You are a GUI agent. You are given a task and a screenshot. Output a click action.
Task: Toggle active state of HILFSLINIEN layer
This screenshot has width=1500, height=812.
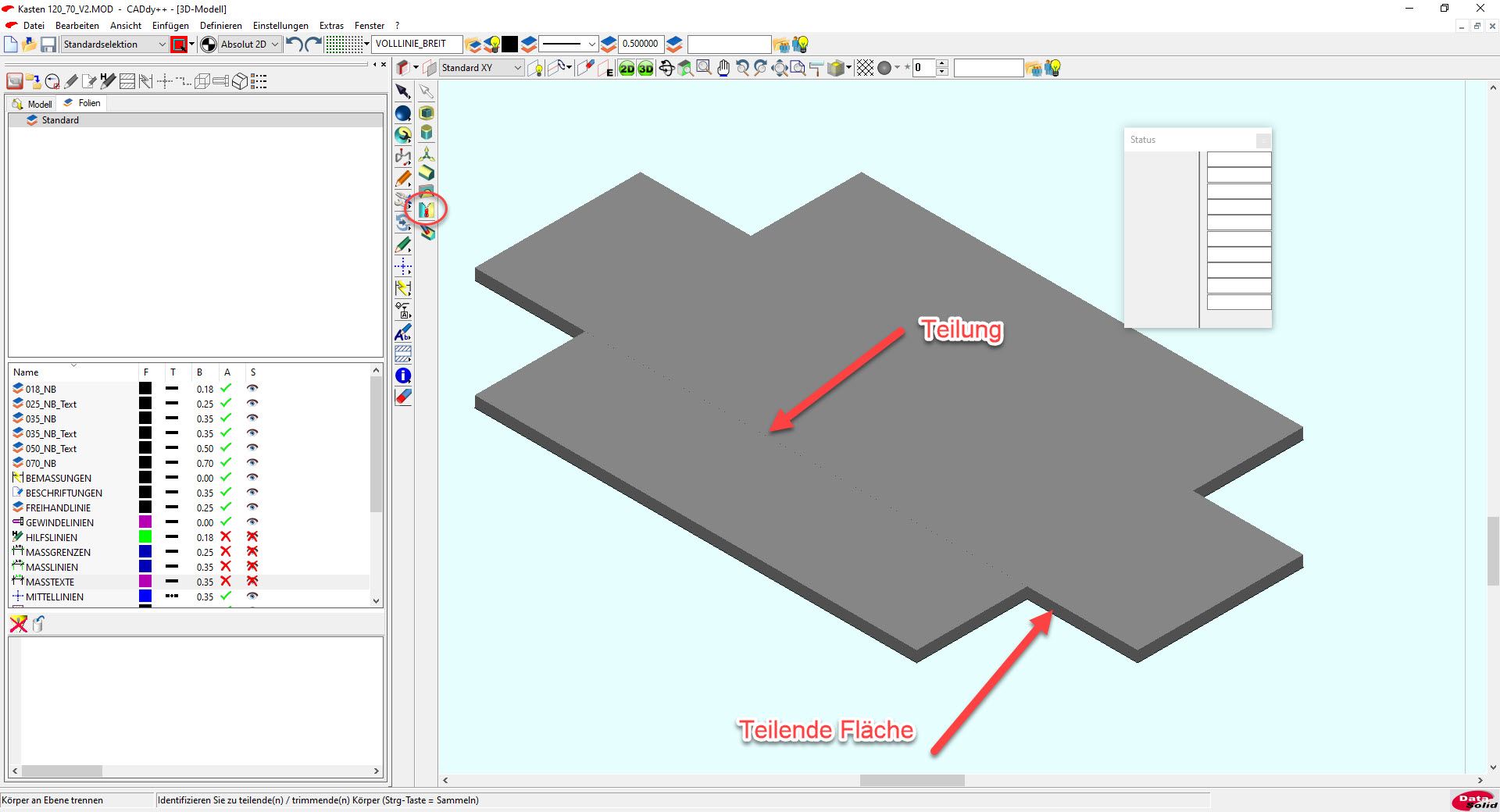226,537
